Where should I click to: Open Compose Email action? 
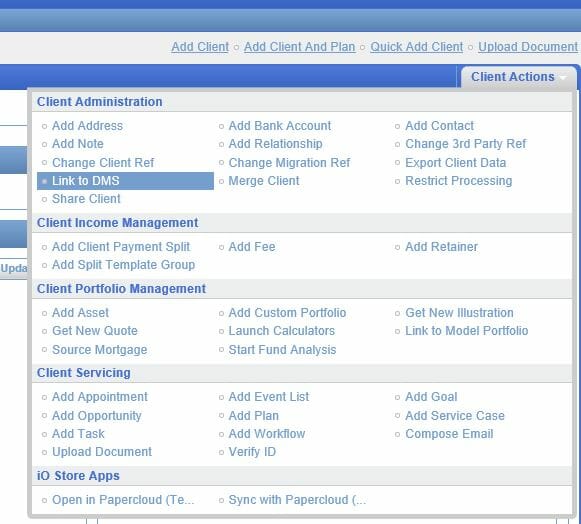pos(449,434)
